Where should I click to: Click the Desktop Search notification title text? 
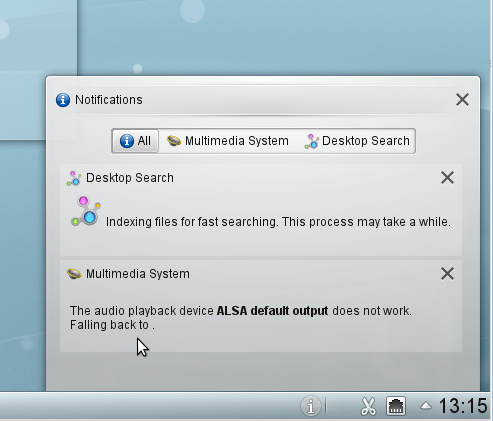pyautogui.click(x=130, y=178)
